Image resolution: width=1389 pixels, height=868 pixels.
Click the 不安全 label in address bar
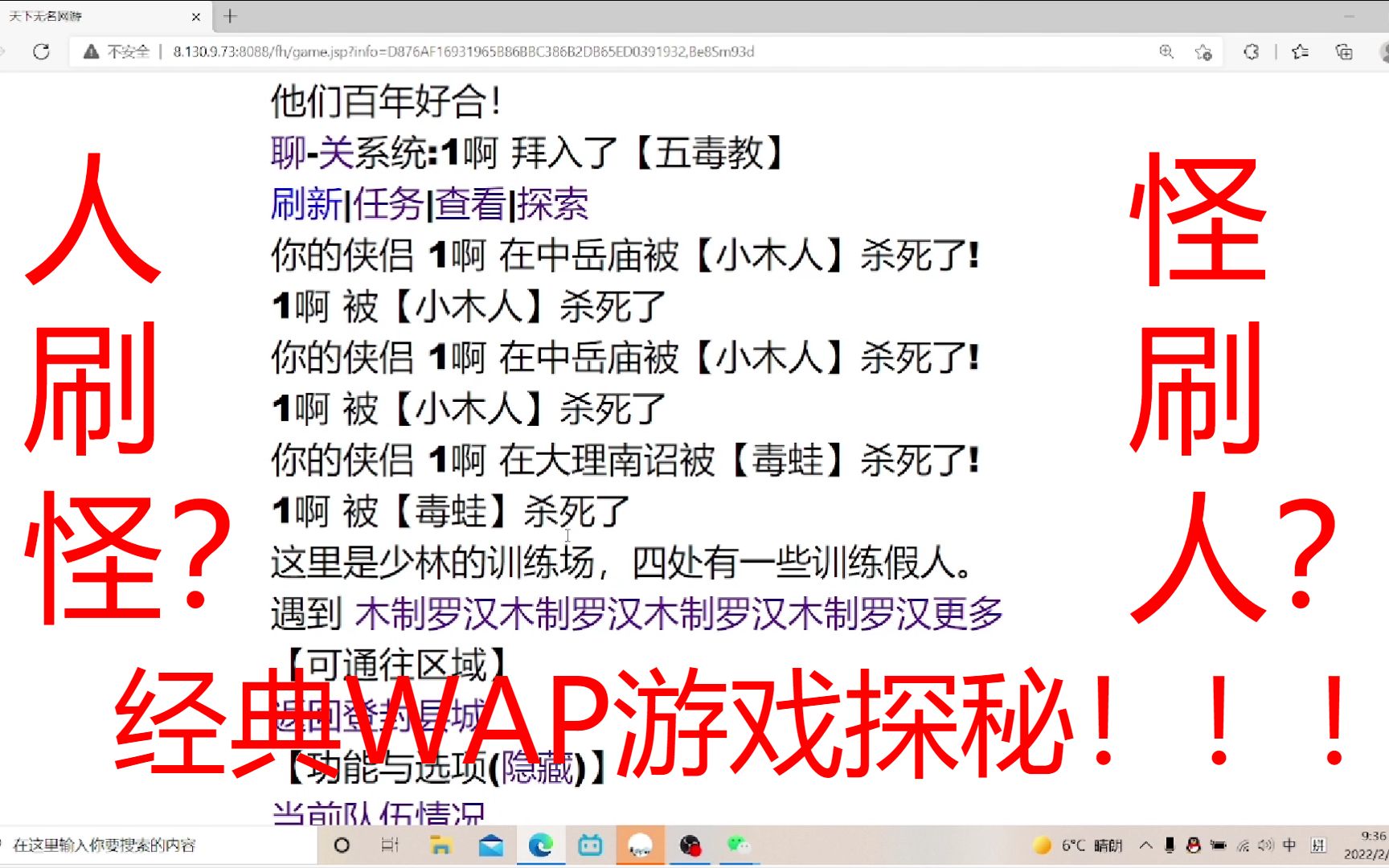pos(129,52)
